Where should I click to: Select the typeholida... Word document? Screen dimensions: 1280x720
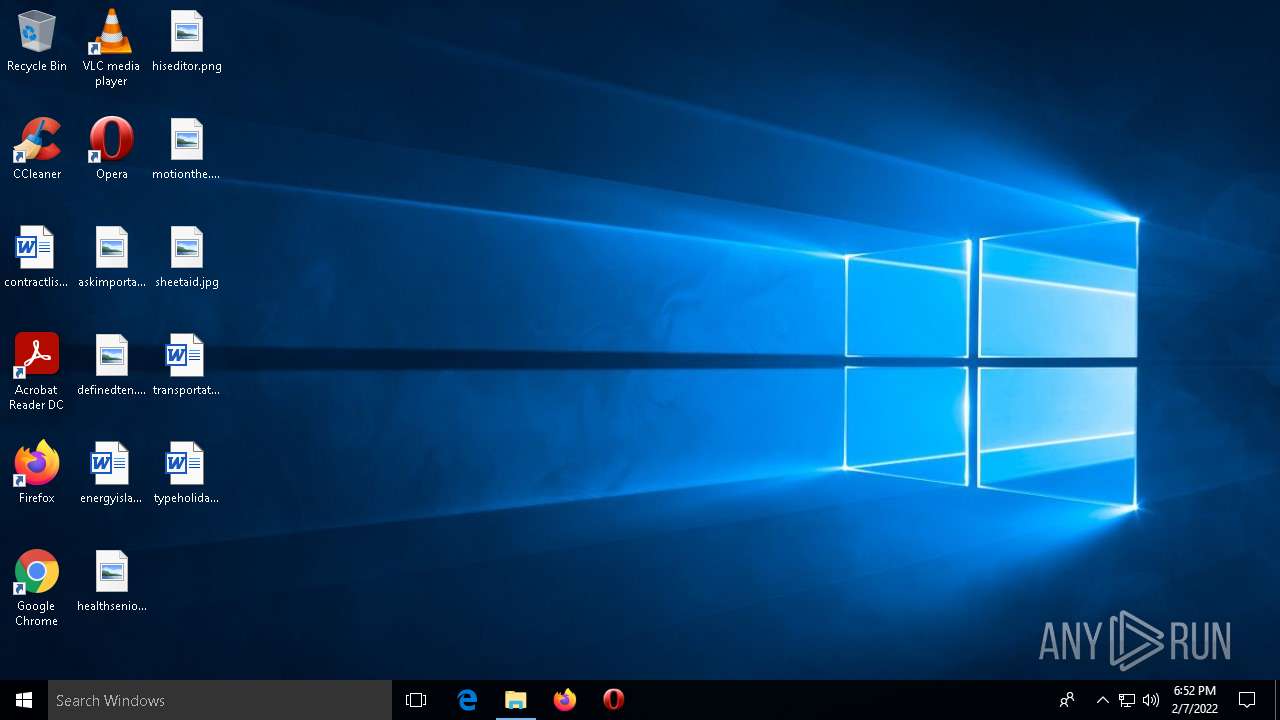(187, 474)
